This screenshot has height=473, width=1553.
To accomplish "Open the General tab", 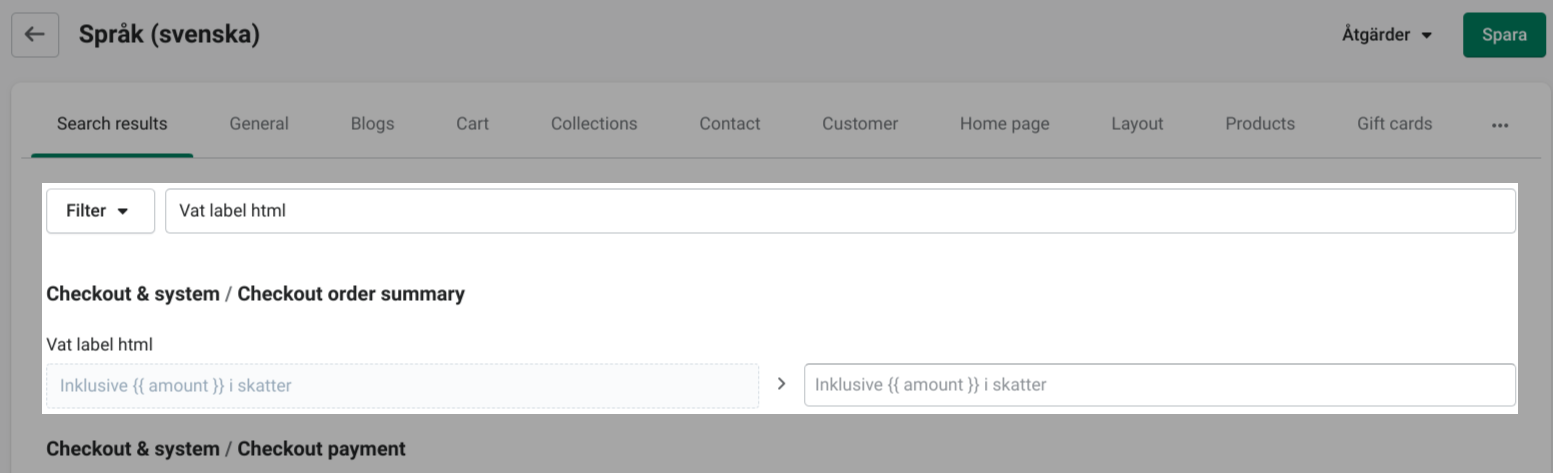I will (259, 124).
